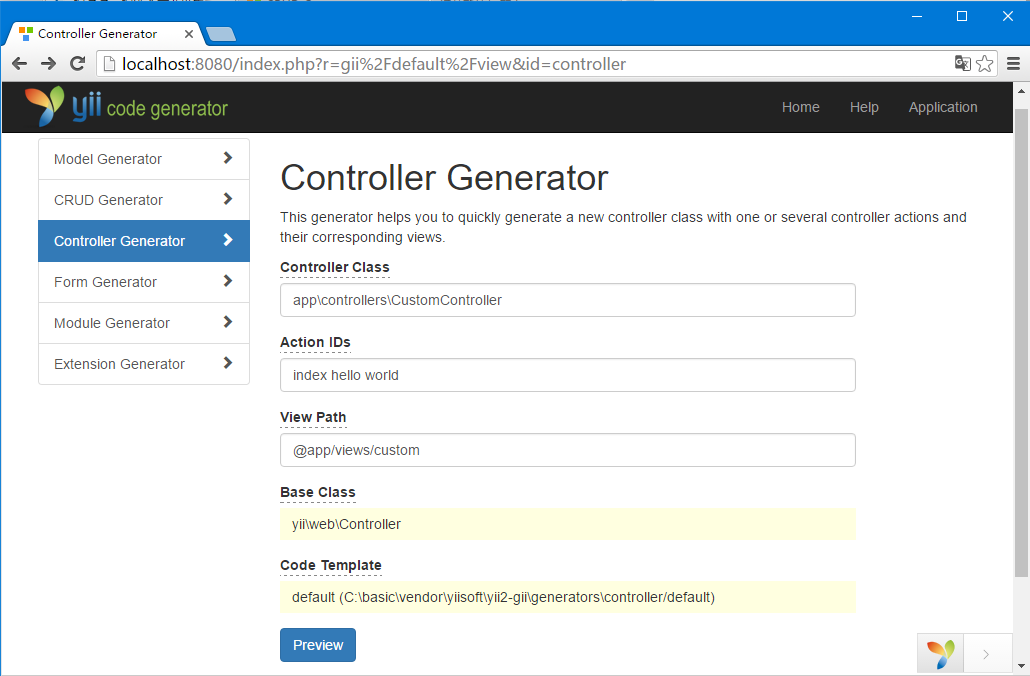Focus the View Path input field

568,450
